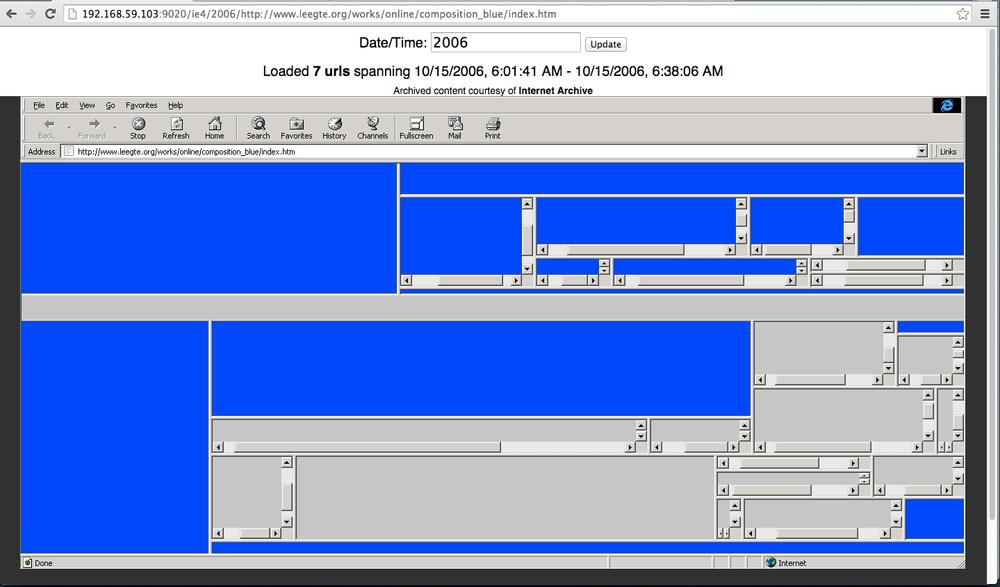Click the IE Forward toolbar button
Screen dimensions: 1000x587
click(91, 128)
